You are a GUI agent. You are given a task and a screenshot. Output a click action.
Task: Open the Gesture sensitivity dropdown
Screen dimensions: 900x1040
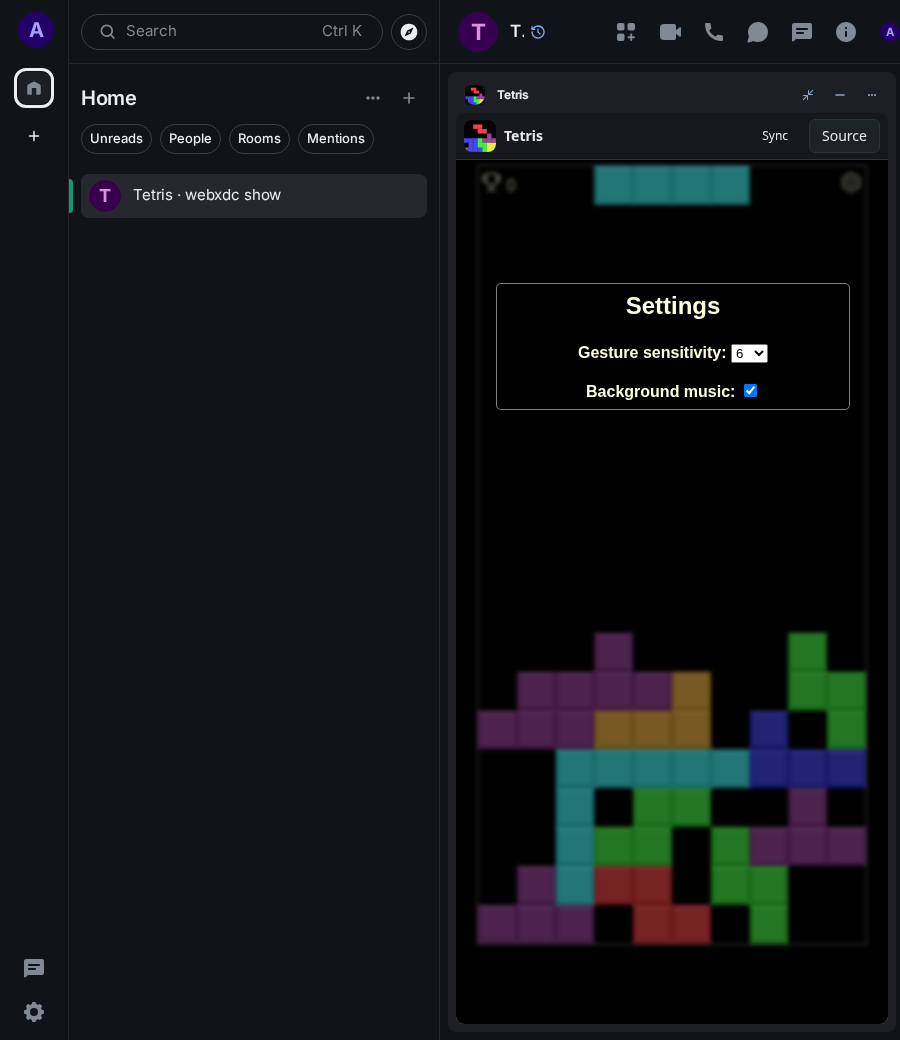[749, 354]
